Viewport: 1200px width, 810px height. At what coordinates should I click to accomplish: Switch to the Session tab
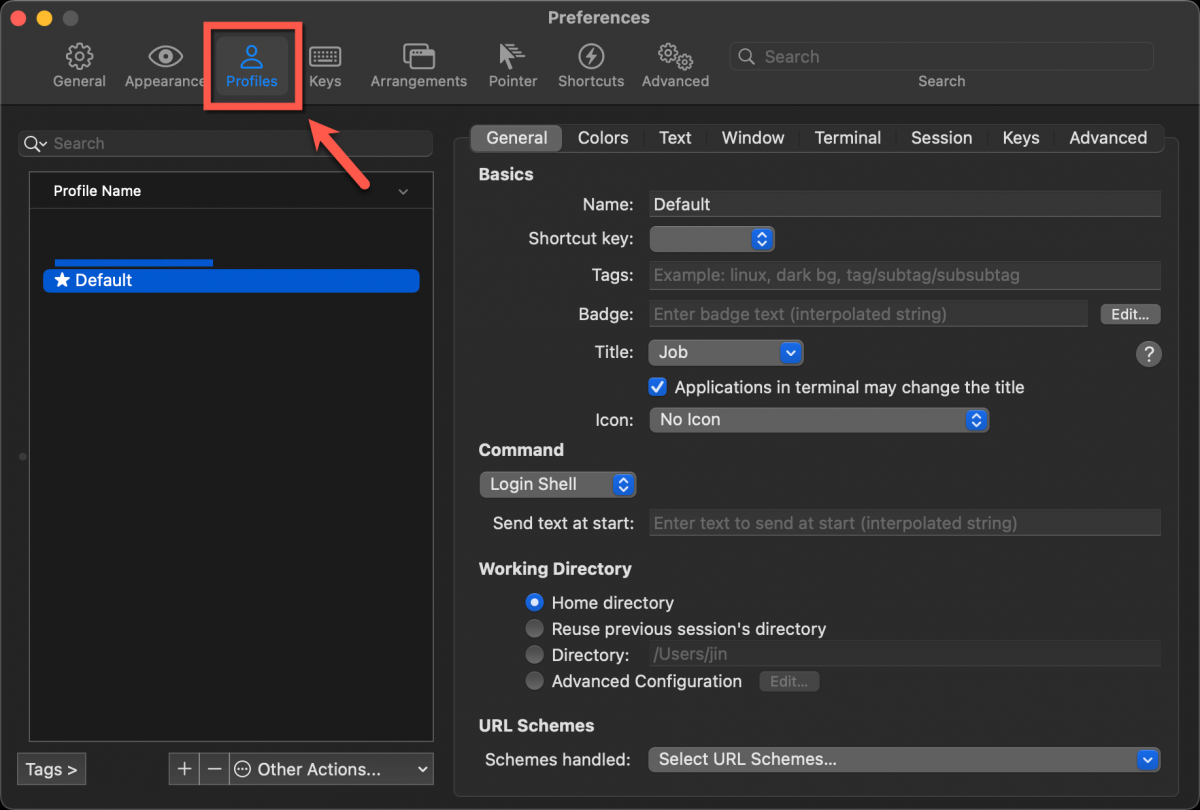941,138
